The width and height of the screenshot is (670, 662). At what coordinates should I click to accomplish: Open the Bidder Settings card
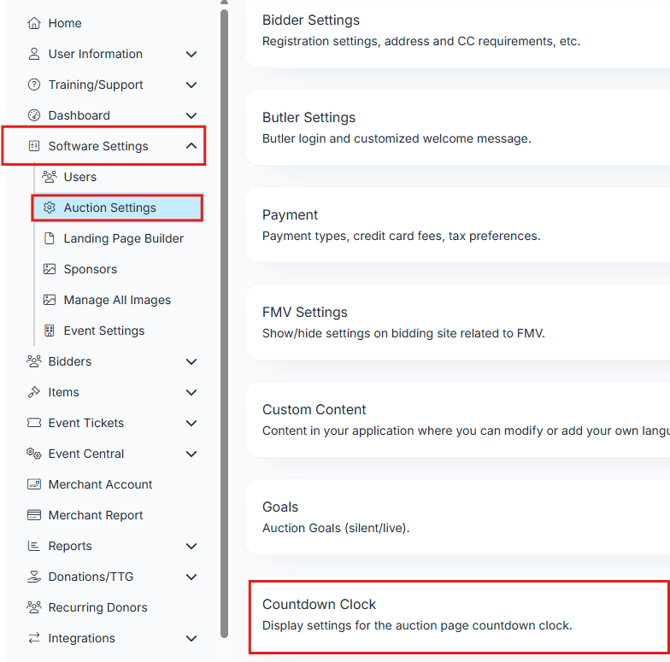[x=458, y=30]
